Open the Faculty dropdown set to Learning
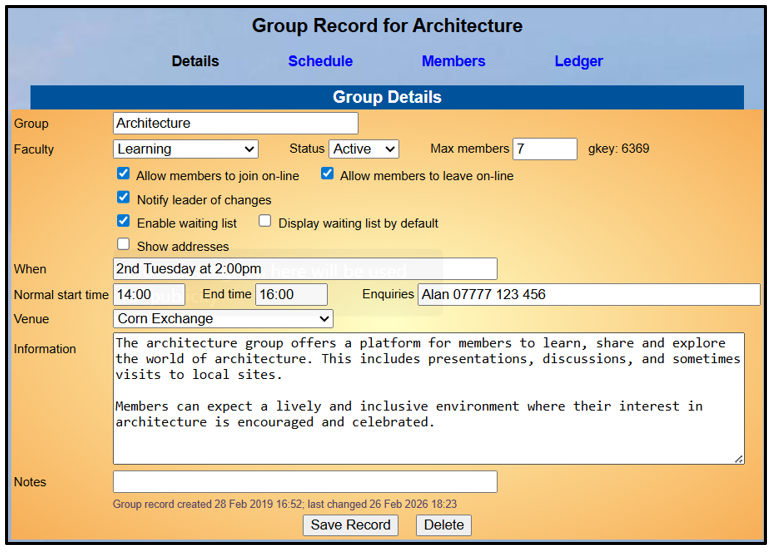 tap(186, 149)
